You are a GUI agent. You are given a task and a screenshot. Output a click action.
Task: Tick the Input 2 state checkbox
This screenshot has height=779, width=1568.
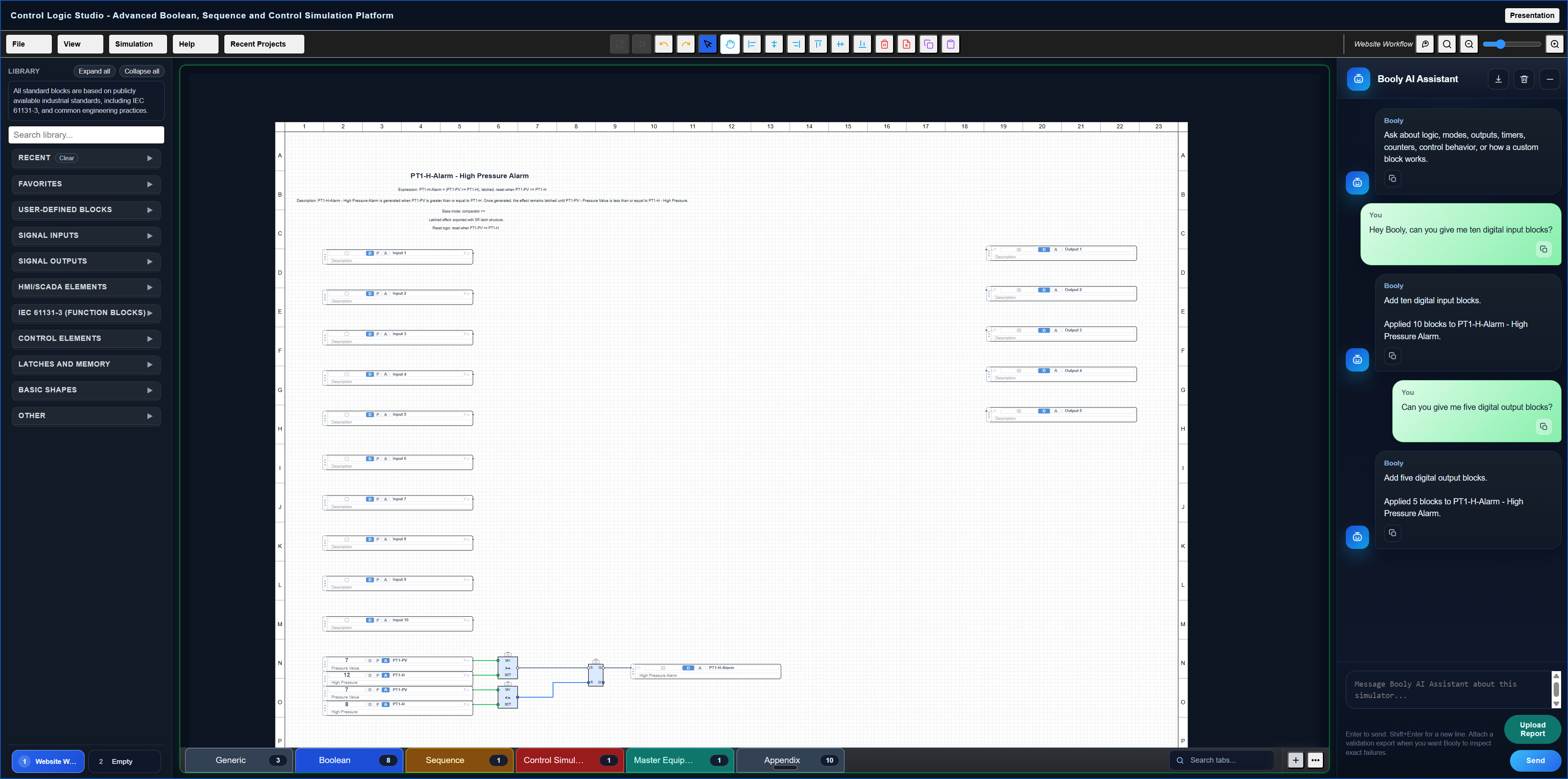tap(347, 293)
